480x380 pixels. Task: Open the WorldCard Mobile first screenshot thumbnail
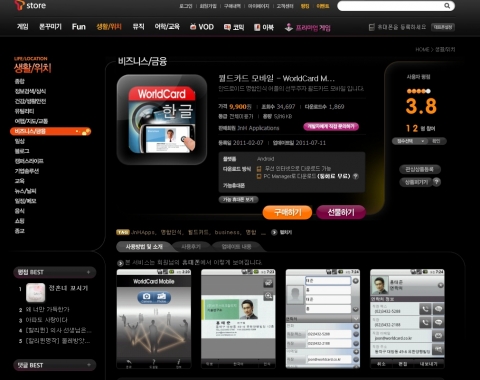tap(154, 319)
